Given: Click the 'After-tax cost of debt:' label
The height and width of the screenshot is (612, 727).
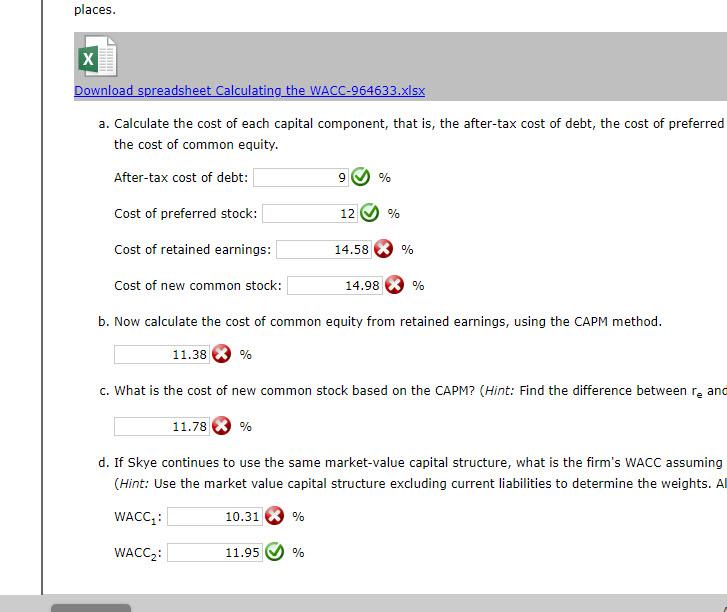Looking at the screenshot, I should point(181,178).
